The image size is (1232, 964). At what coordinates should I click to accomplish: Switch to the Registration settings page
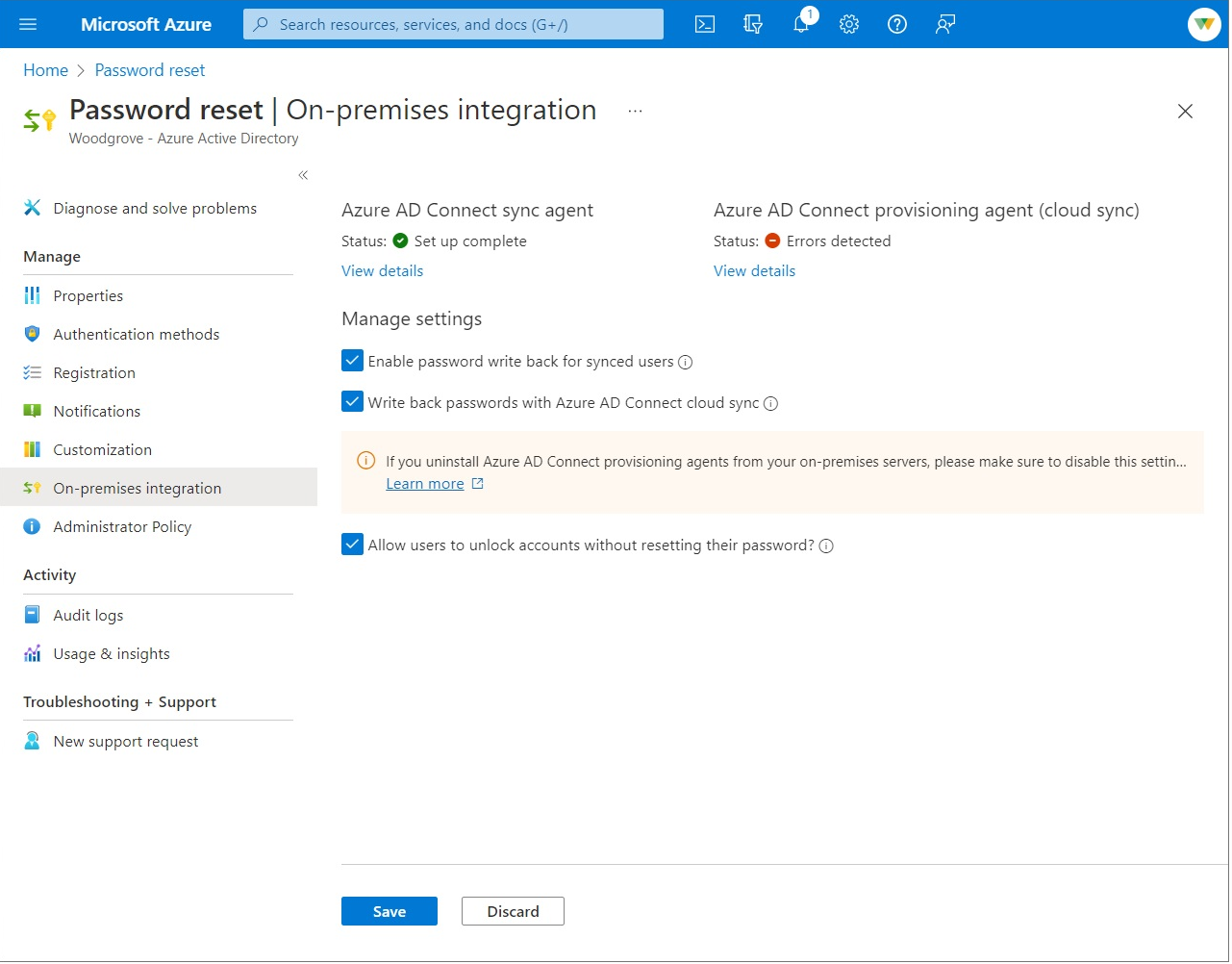(x=94, y=372)
